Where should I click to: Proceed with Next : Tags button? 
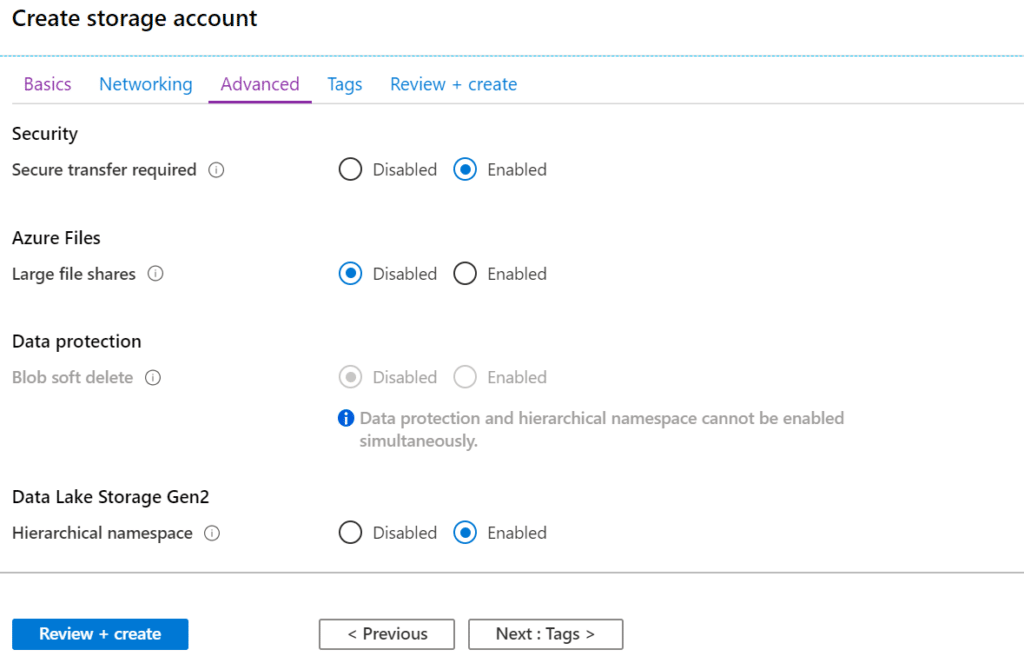click(x=545, y=634)
